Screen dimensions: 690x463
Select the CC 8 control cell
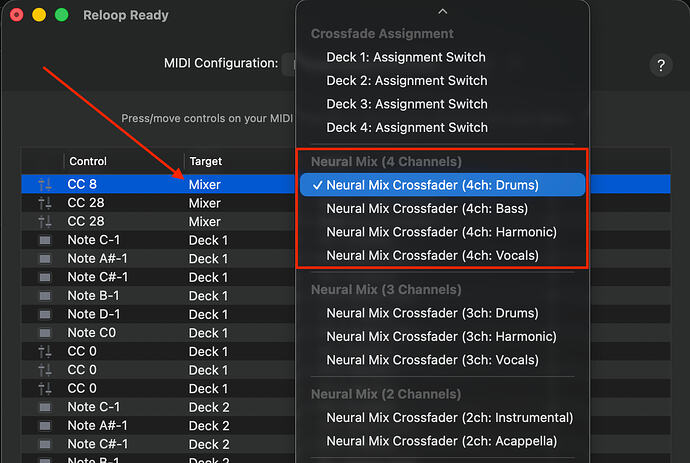click(82, 184)
